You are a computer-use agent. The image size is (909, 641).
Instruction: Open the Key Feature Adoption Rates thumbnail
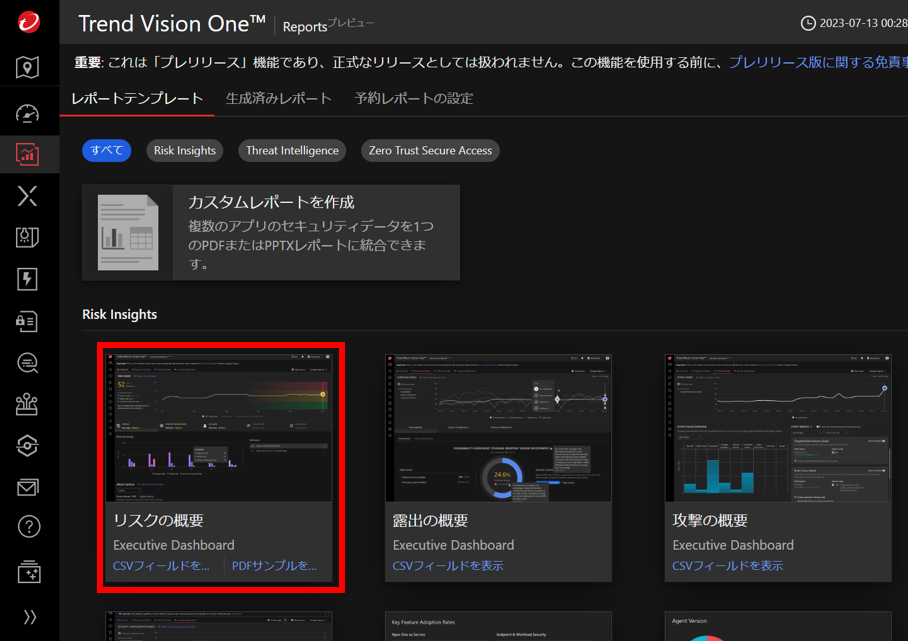499,626
